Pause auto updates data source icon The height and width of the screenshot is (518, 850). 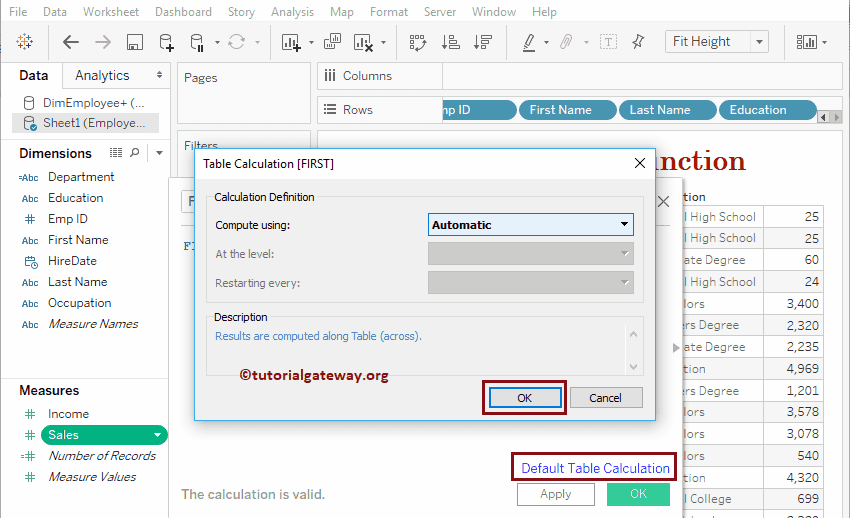pyautogui.click(x=197, y=42)
